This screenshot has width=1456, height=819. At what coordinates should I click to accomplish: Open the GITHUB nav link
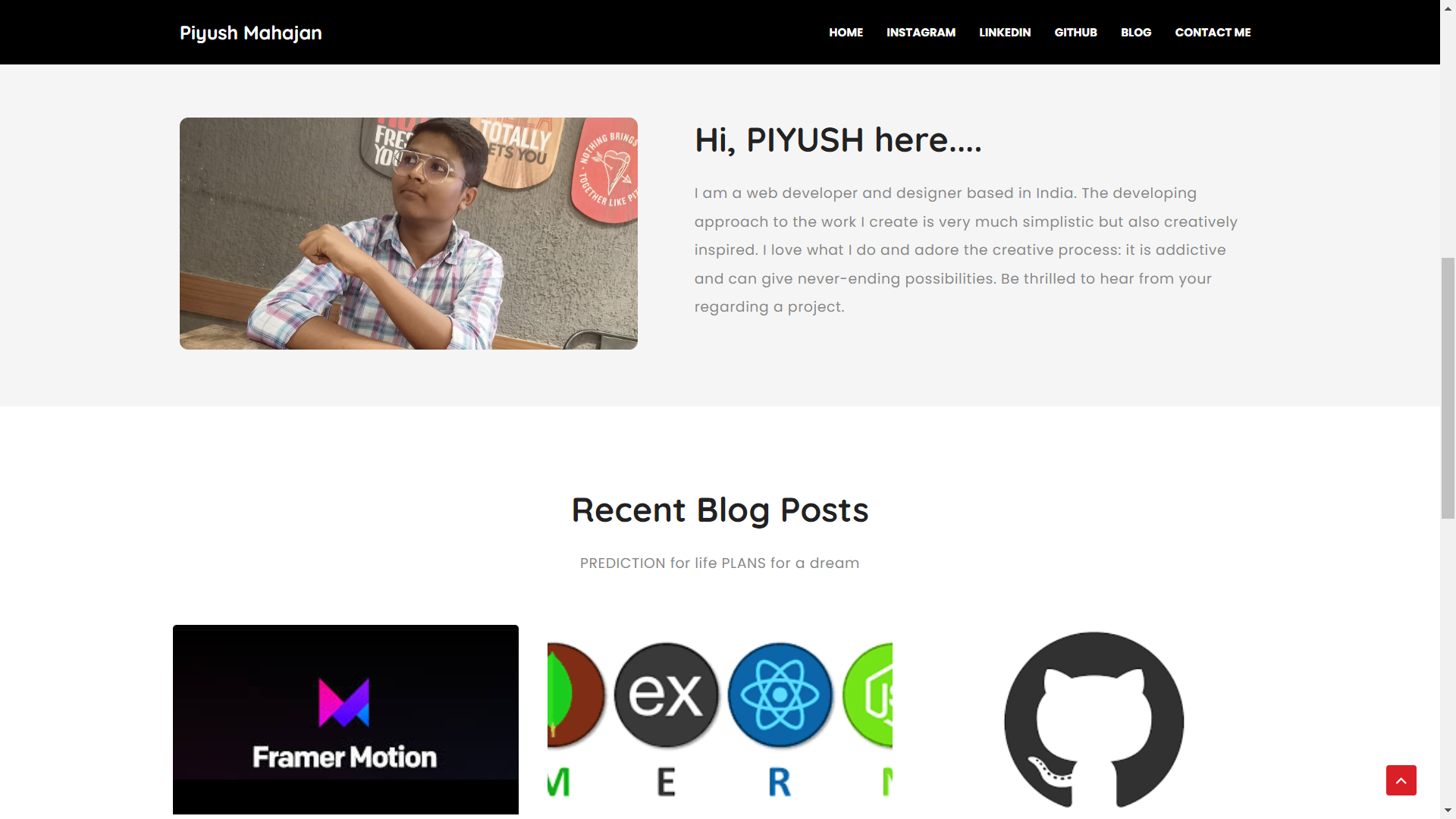coord(1075,33)
